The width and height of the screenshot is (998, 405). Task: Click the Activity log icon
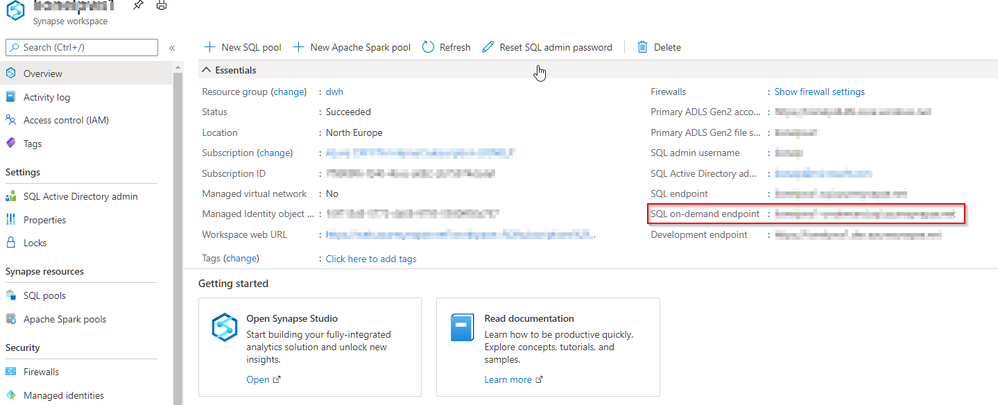point(10,97)
